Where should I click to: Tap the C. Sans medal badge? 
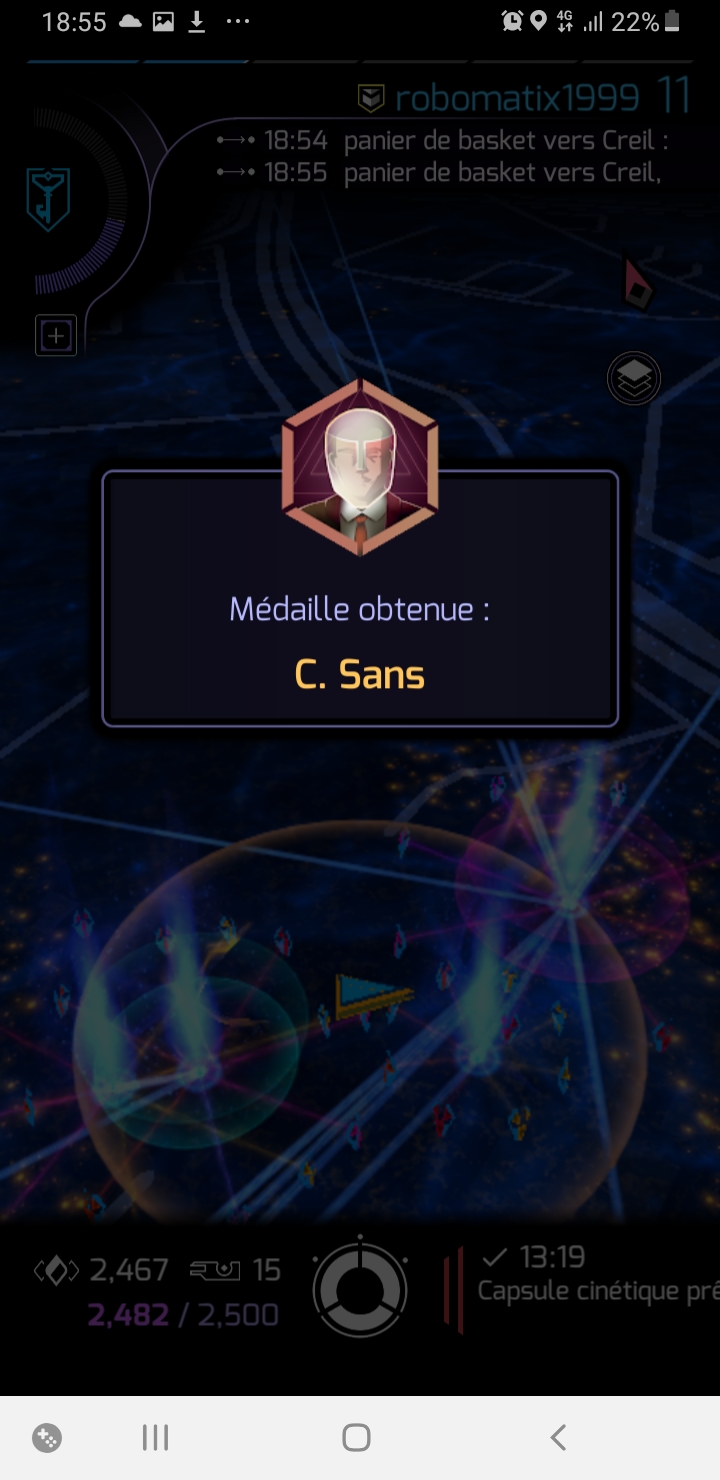(x=360, y=468)
